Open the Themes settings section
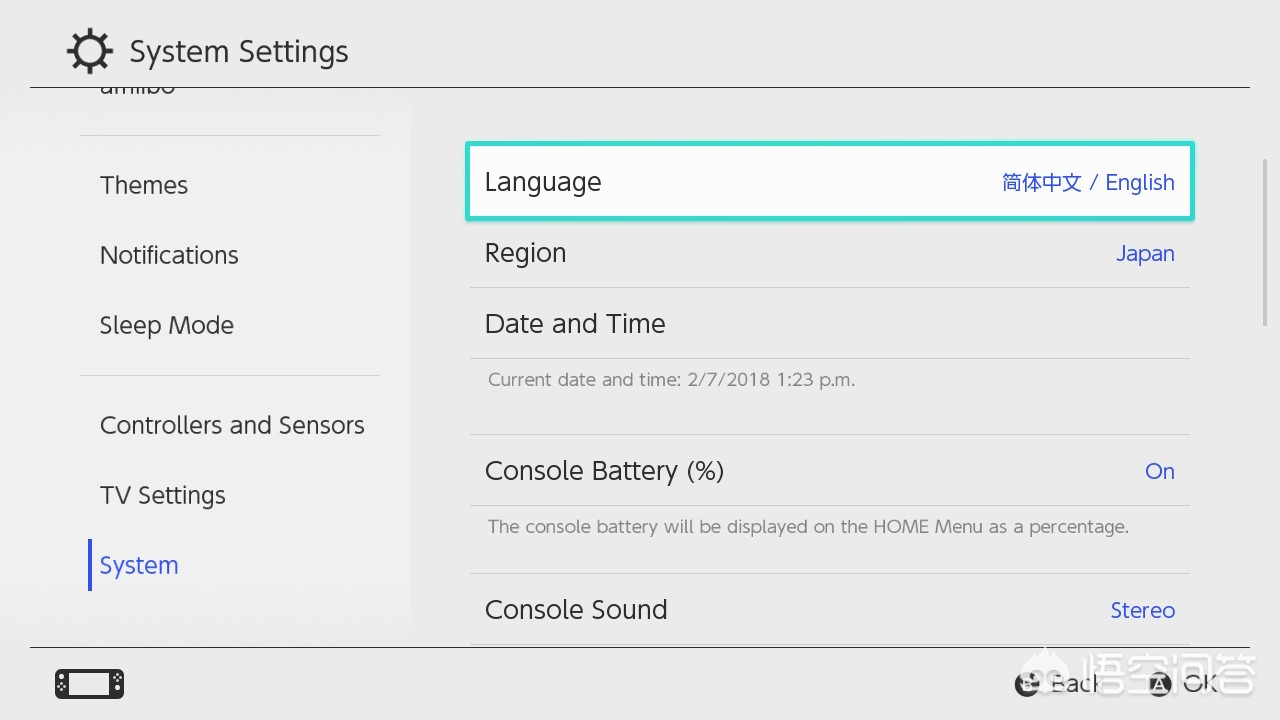Screen dimensions: 1280x720 pos(144,185)
